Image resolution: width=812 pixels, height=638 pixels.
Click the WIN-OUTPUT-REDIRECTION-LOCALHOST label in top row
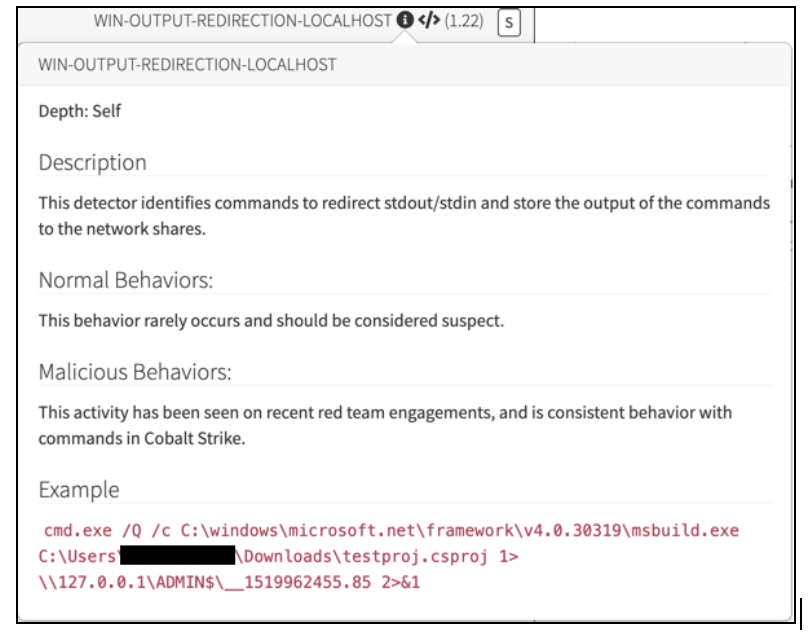[x=242, y=20]
